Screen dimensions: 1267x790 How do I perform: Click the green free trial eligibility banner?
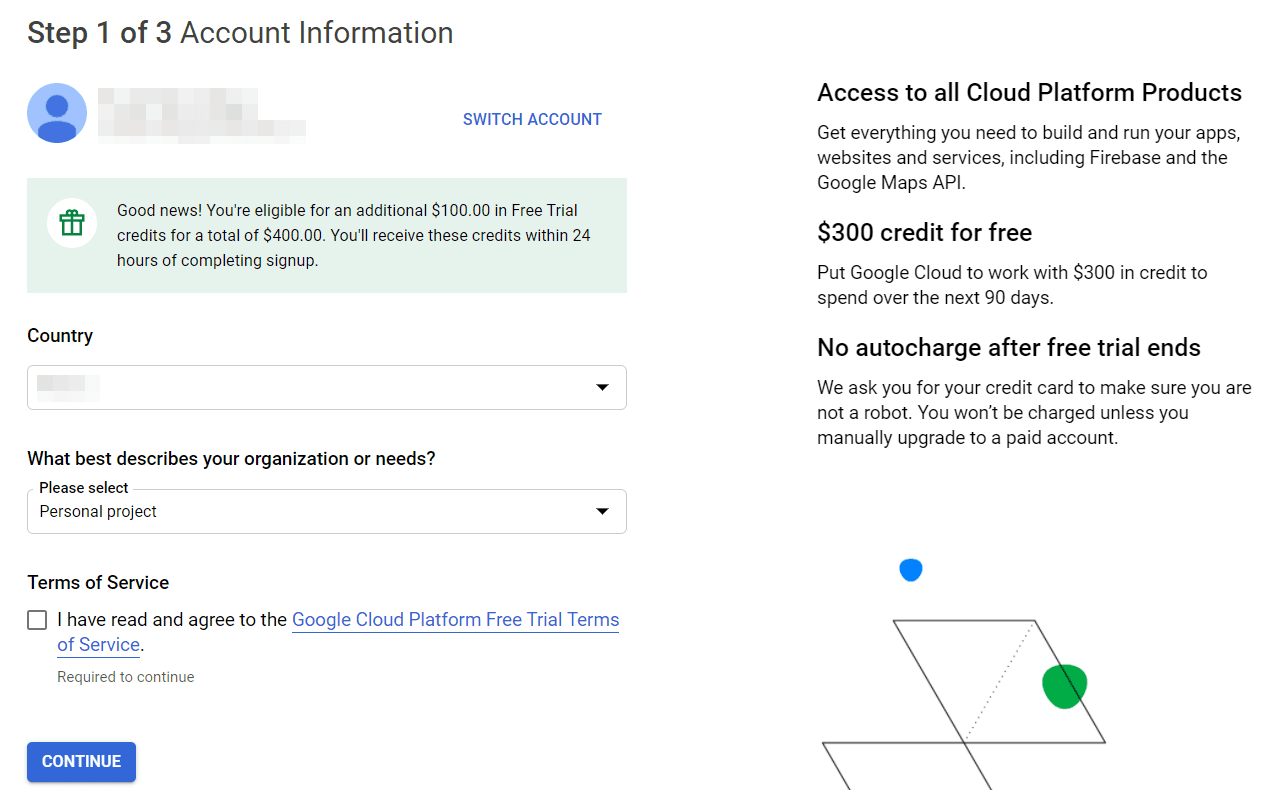pyautogui.click(x=326, y=235)
